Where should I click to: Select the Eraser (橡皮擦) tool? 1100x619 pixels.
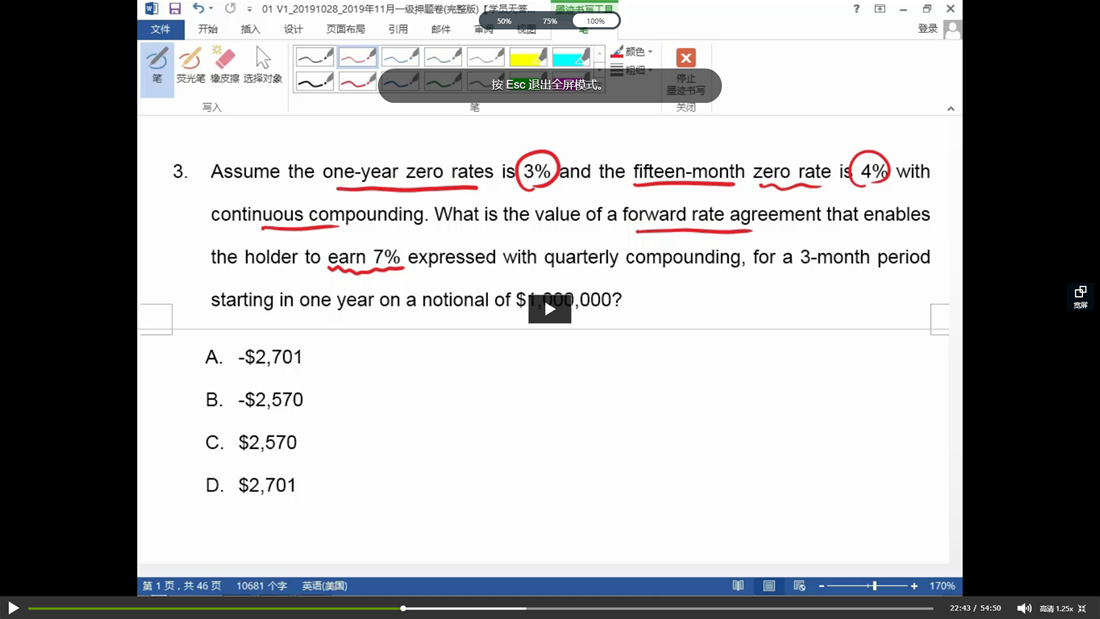click(224, 65)
